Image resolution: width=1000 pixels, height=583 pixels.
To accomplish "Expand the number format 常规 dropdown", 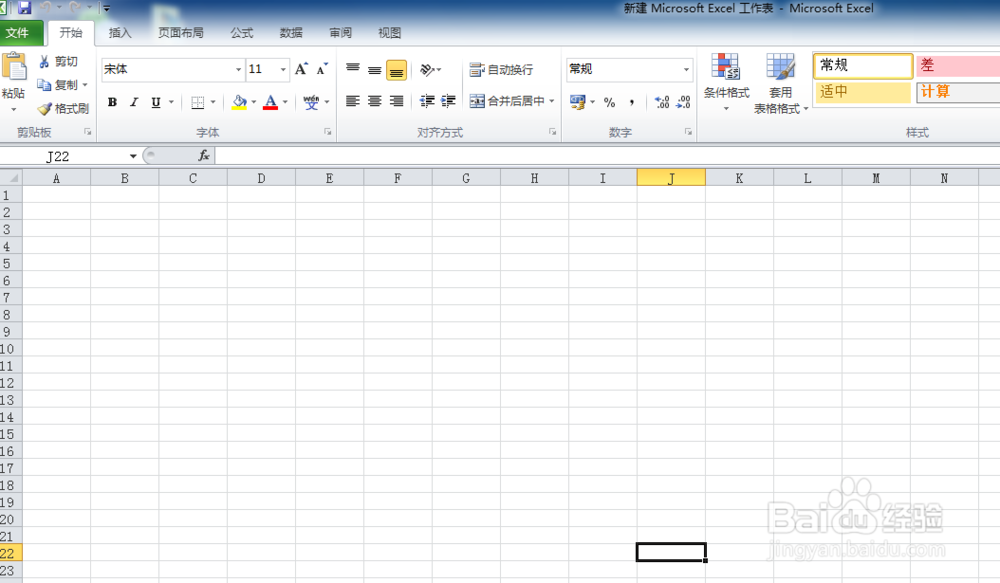I will click(686, 70).
